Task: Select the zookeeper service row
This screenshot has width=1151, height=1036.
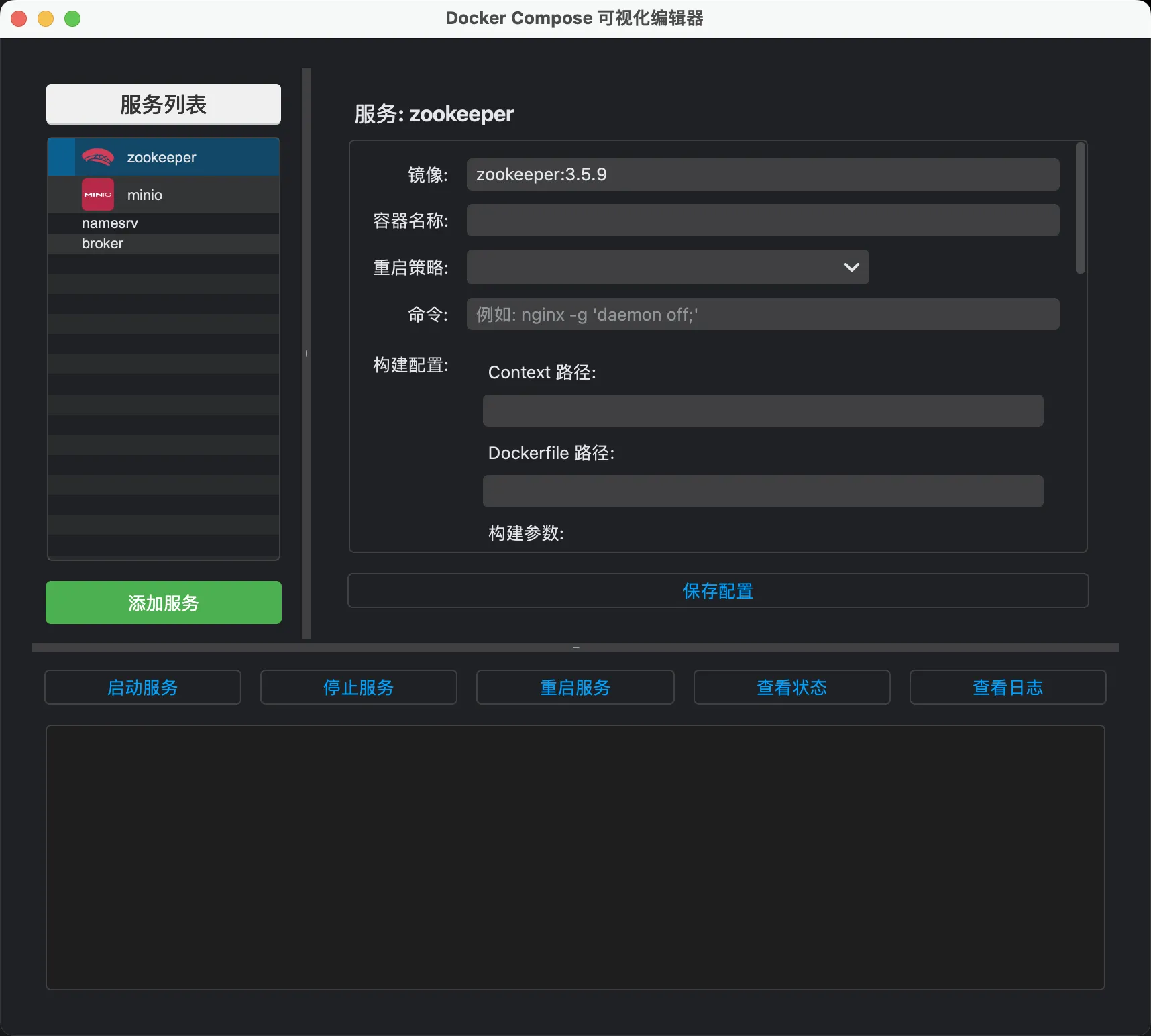Action: [x=164, y=158]
